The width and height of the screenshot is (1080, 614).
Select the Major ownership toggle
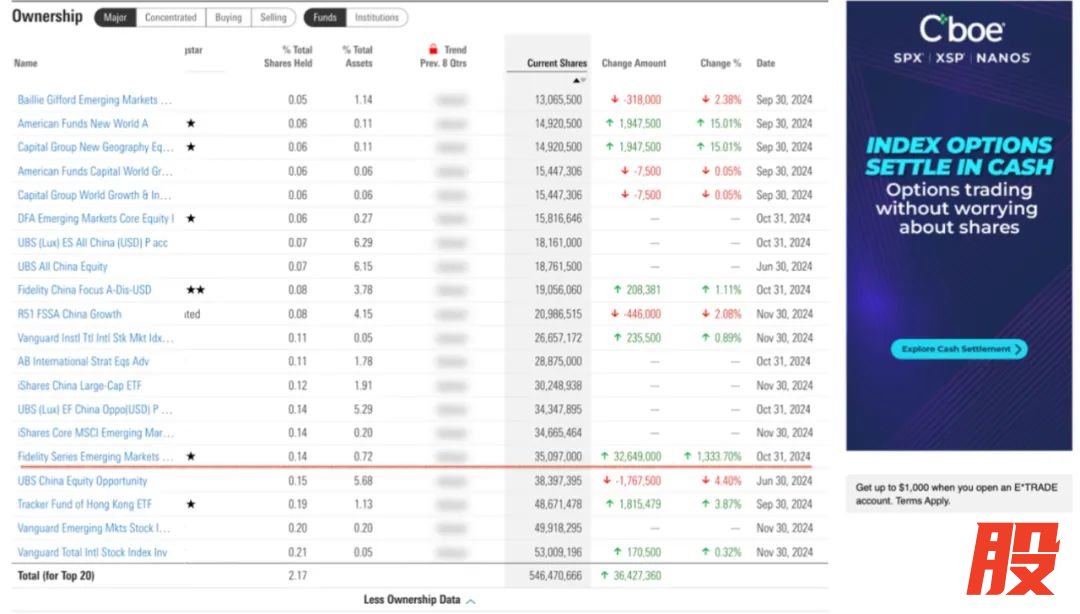(x=115, y=17)
